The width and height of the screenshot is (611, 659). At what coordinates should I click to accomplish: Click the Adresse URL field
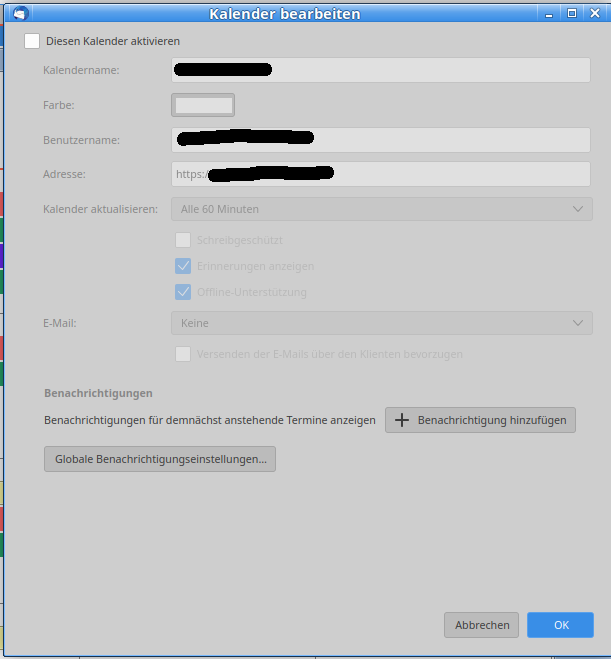381,174
